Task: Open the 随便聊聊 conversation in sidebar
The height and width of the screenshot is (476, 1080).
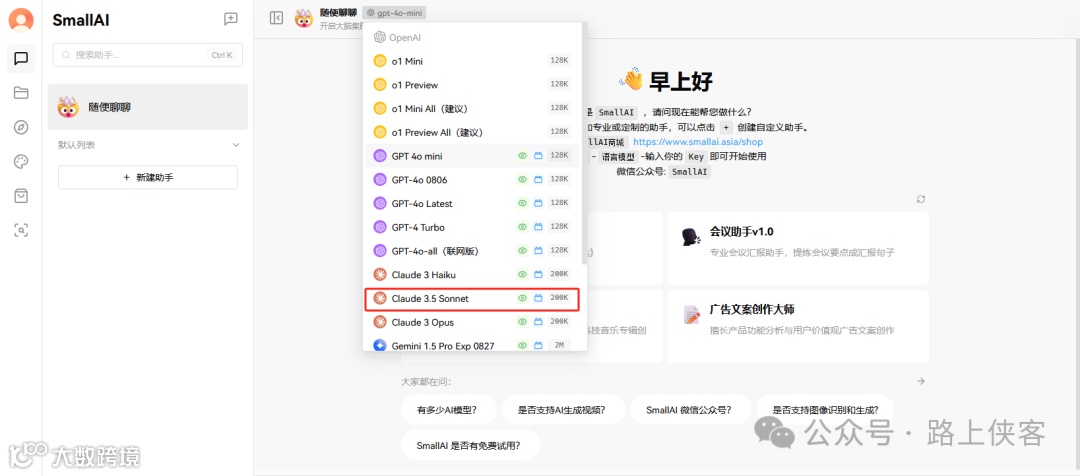Action: (x=147, y=107)
